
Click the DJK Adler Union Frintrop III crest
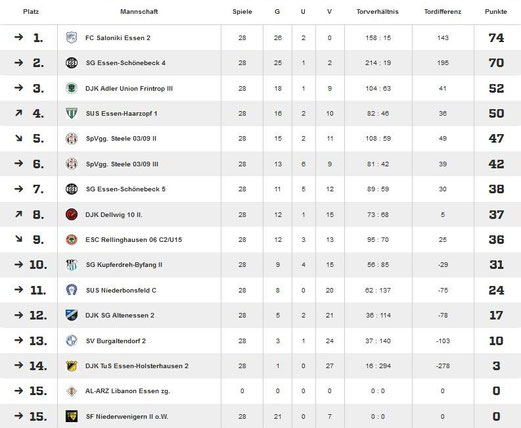(71, 88)
